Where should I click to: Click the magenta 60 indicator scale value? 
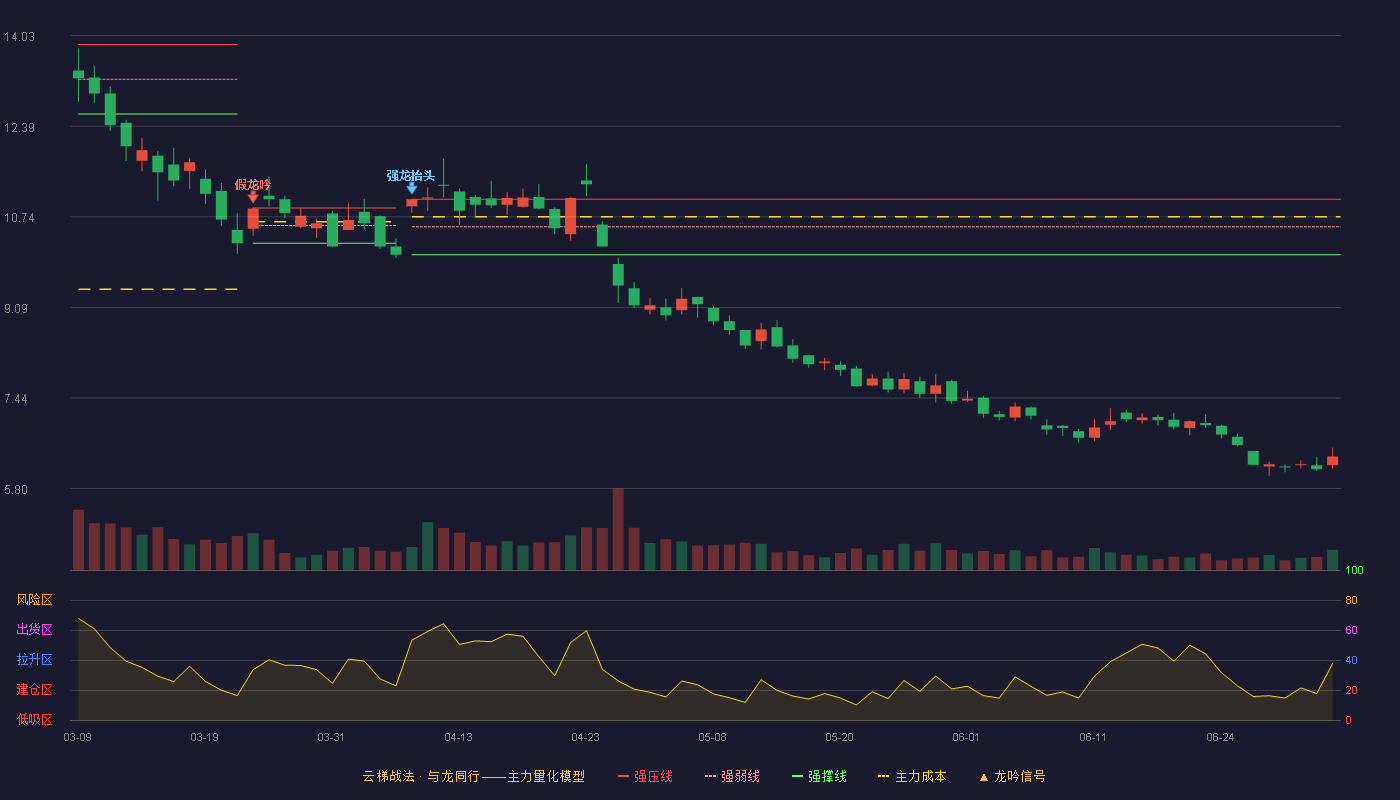(1351, 630)
